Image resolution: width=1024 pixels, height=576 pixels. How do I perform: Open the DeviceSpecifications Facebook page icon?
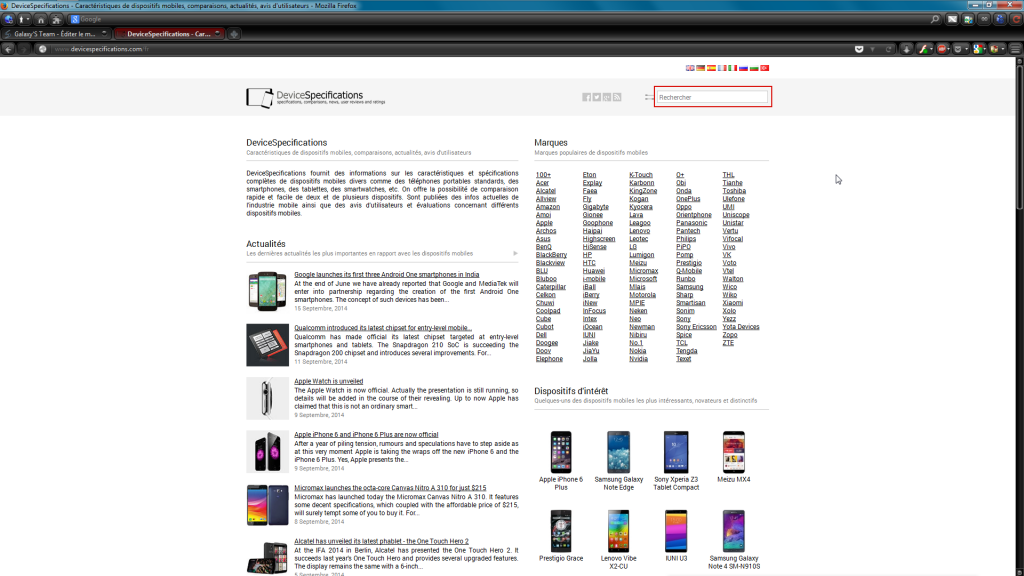586,97
